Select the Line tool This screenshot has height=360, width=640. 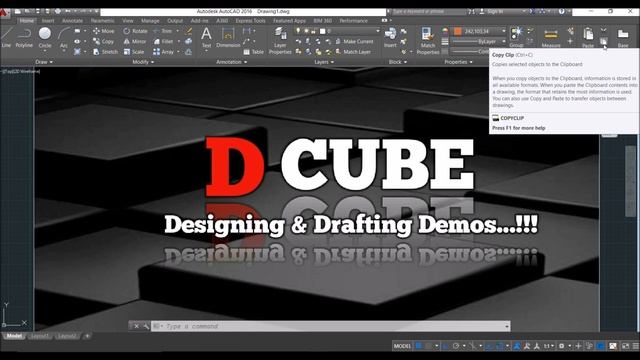6,37
